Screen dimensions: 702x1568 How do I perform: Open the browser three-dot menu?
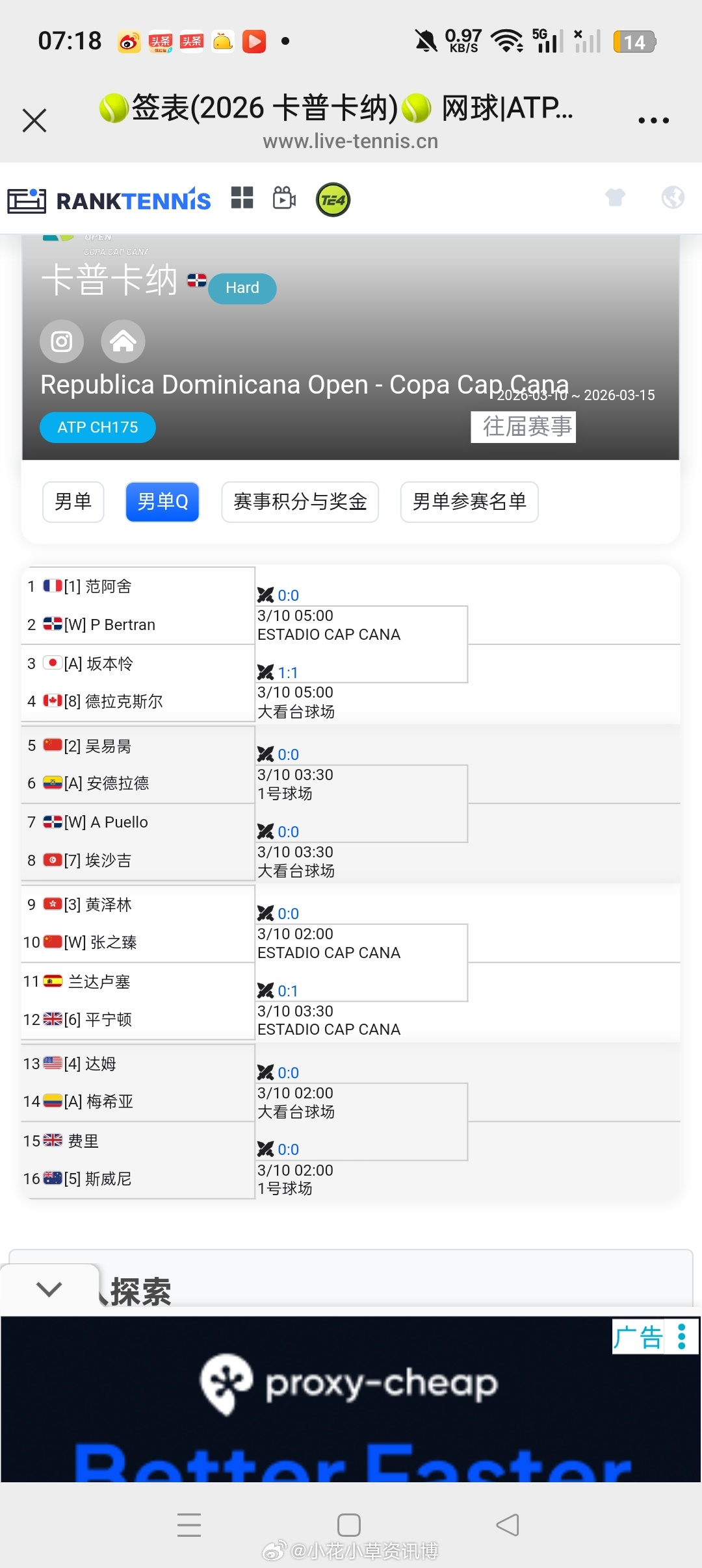pyautogui.click(x=654, y=120)
